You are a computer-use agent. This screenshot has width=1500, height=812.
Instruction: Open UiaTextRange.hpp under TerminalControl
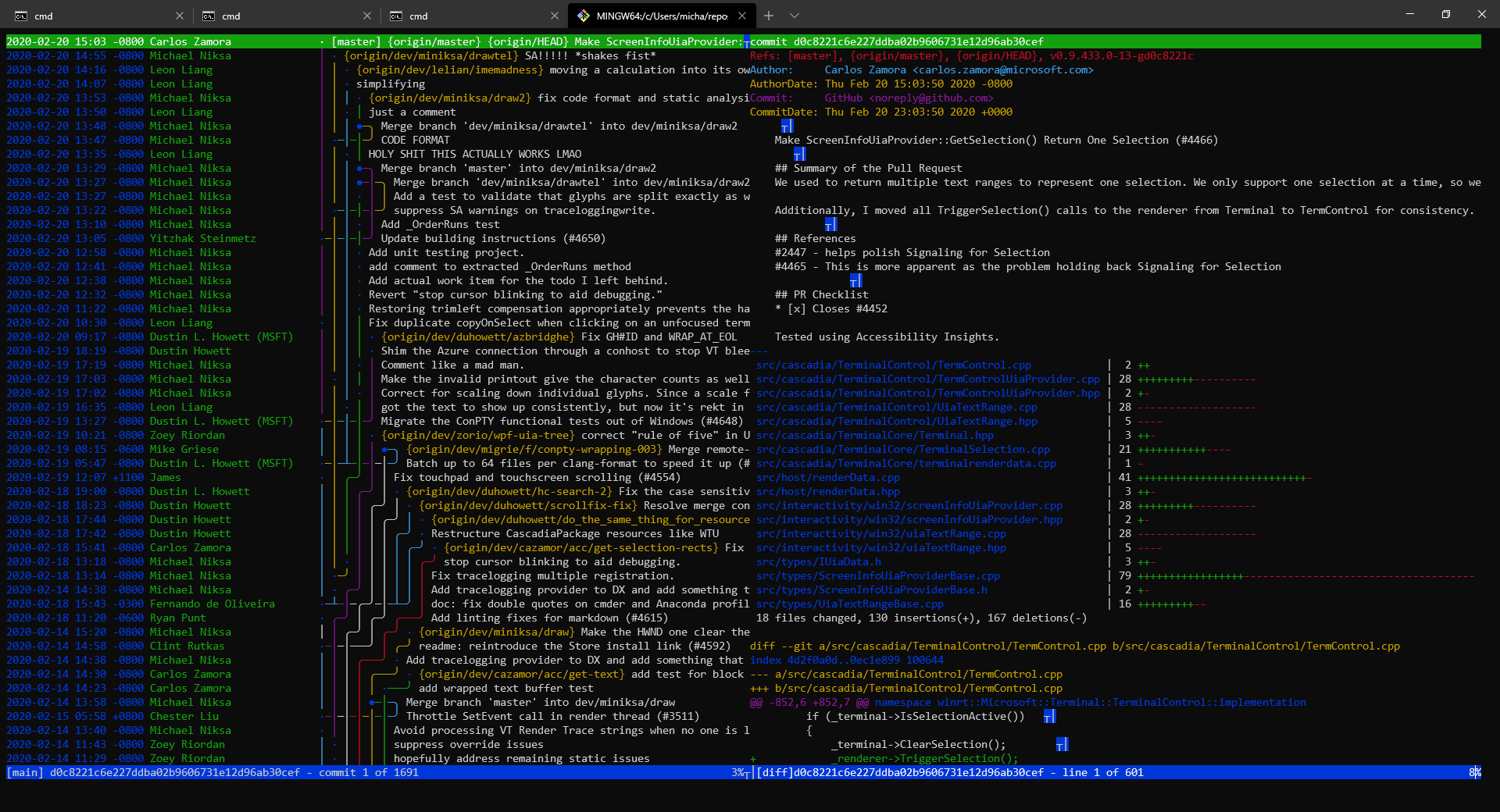897,421
